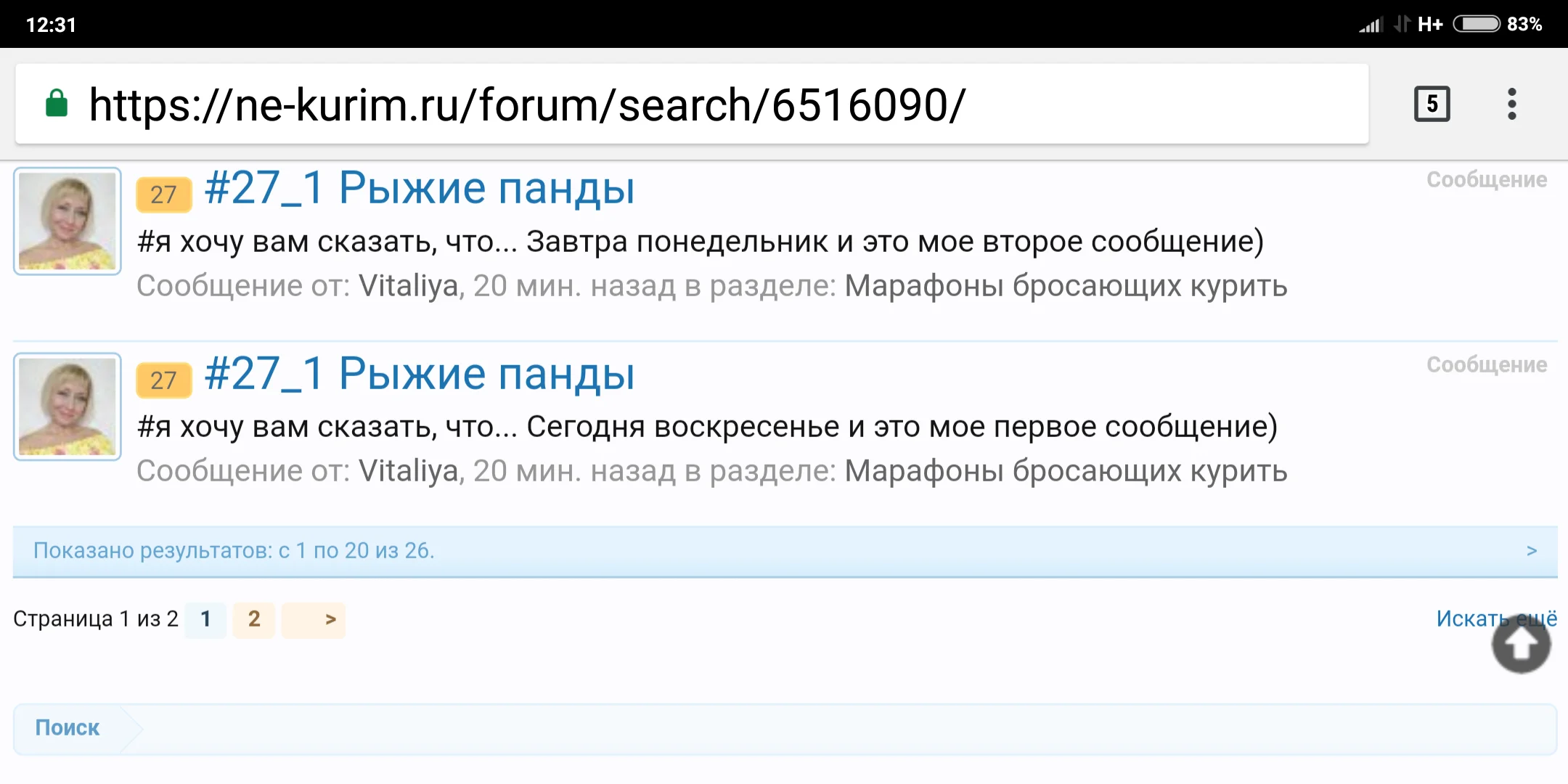Viewport: 1568px width, 784px height.
Task: Tap the scroll-to-top arrow button
Action: 1521,645
